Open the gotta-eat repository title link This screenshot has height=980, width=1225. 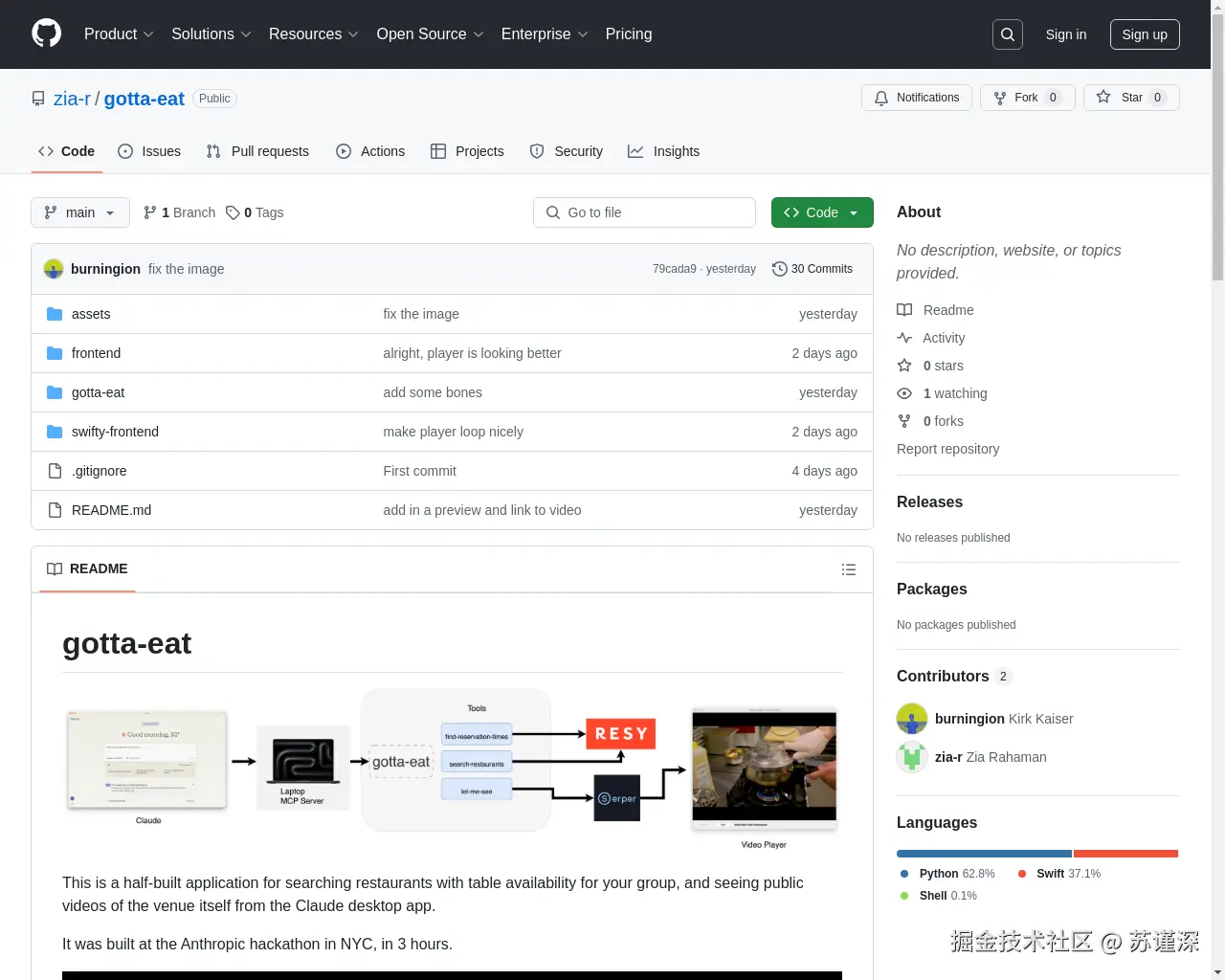tap(144, 99)
